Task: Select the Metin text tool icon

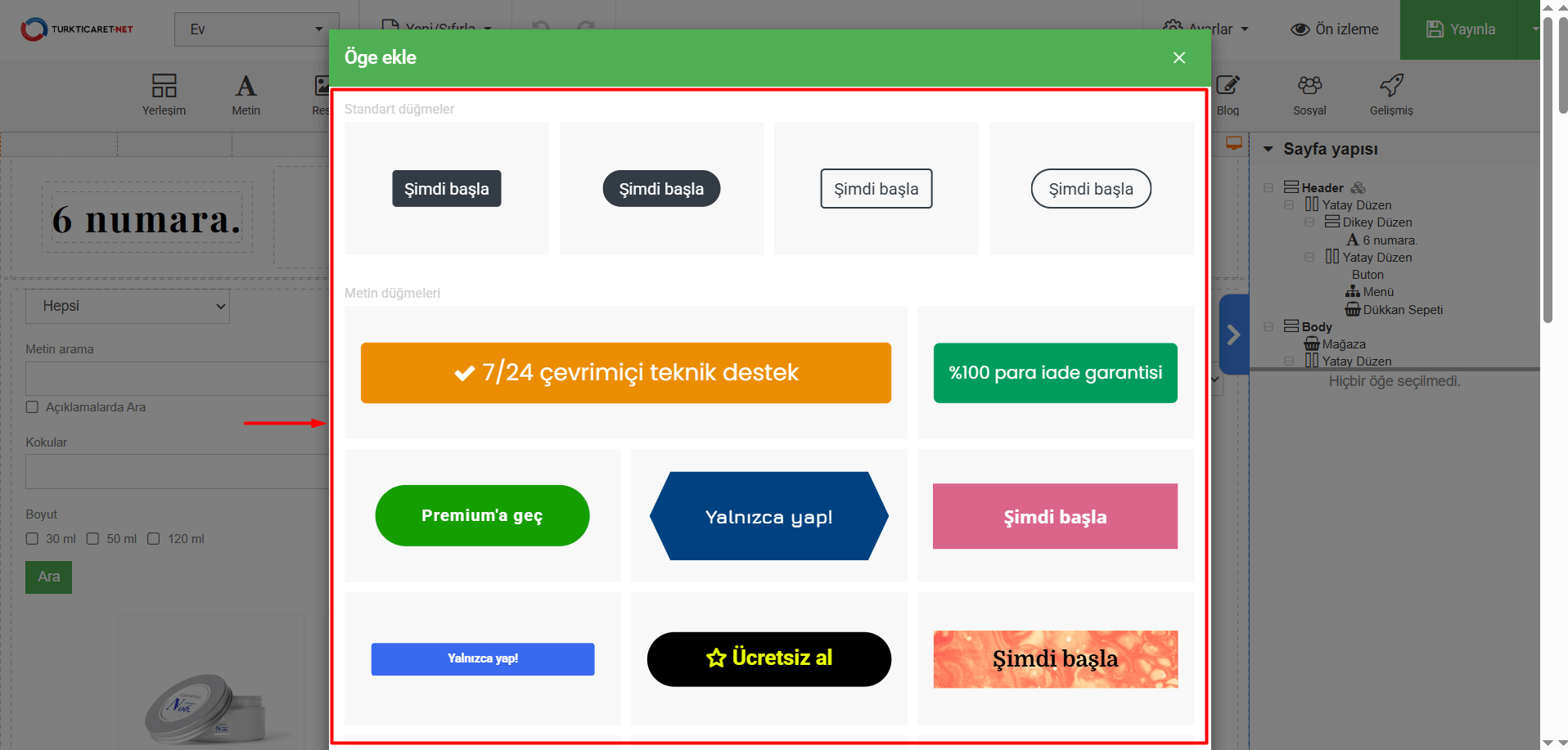Action: [246, 86]
